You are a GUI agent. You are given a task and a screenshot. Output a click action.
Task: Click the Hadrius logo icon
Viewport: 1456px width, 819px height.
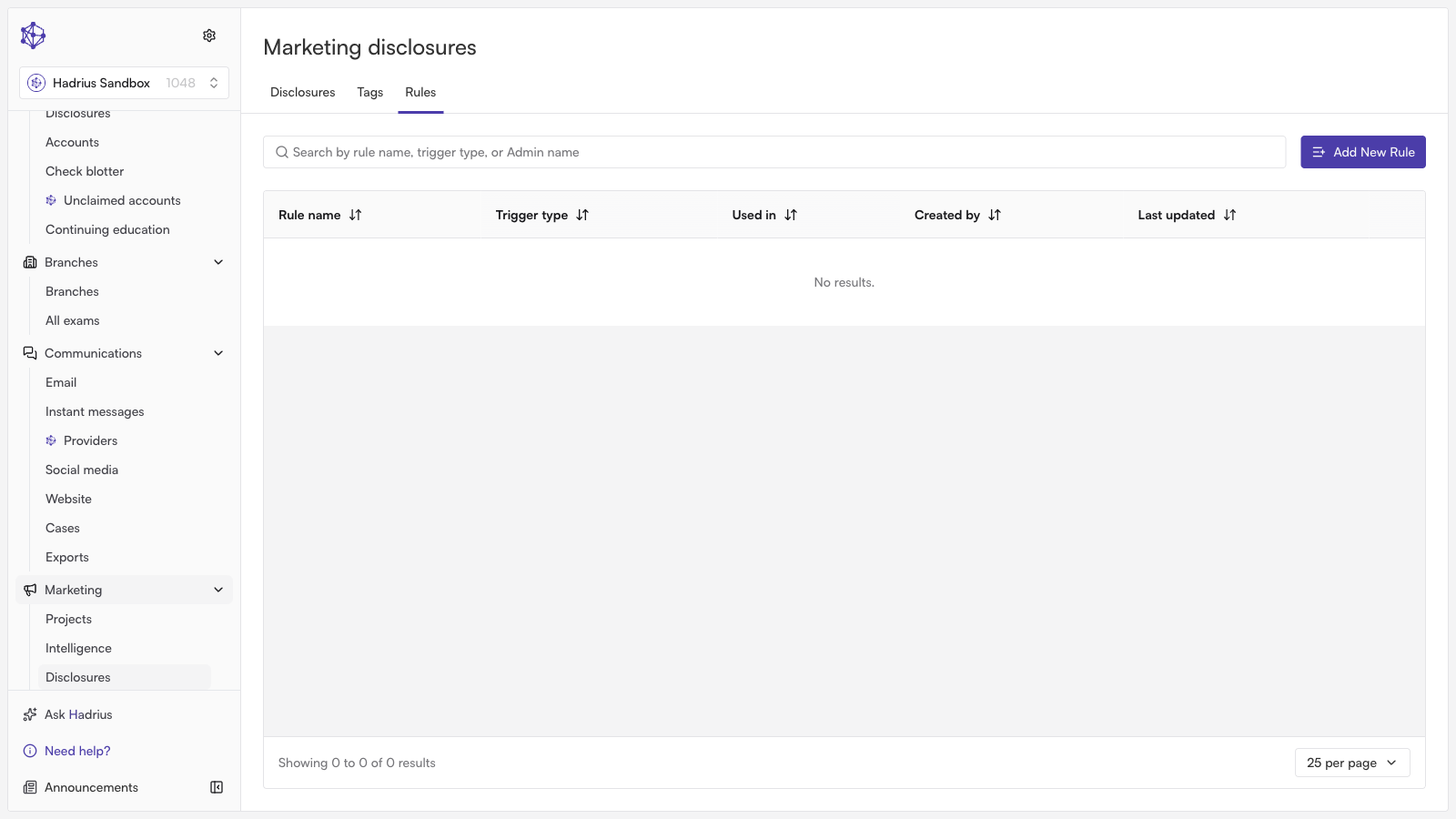[x=33, y=35]
